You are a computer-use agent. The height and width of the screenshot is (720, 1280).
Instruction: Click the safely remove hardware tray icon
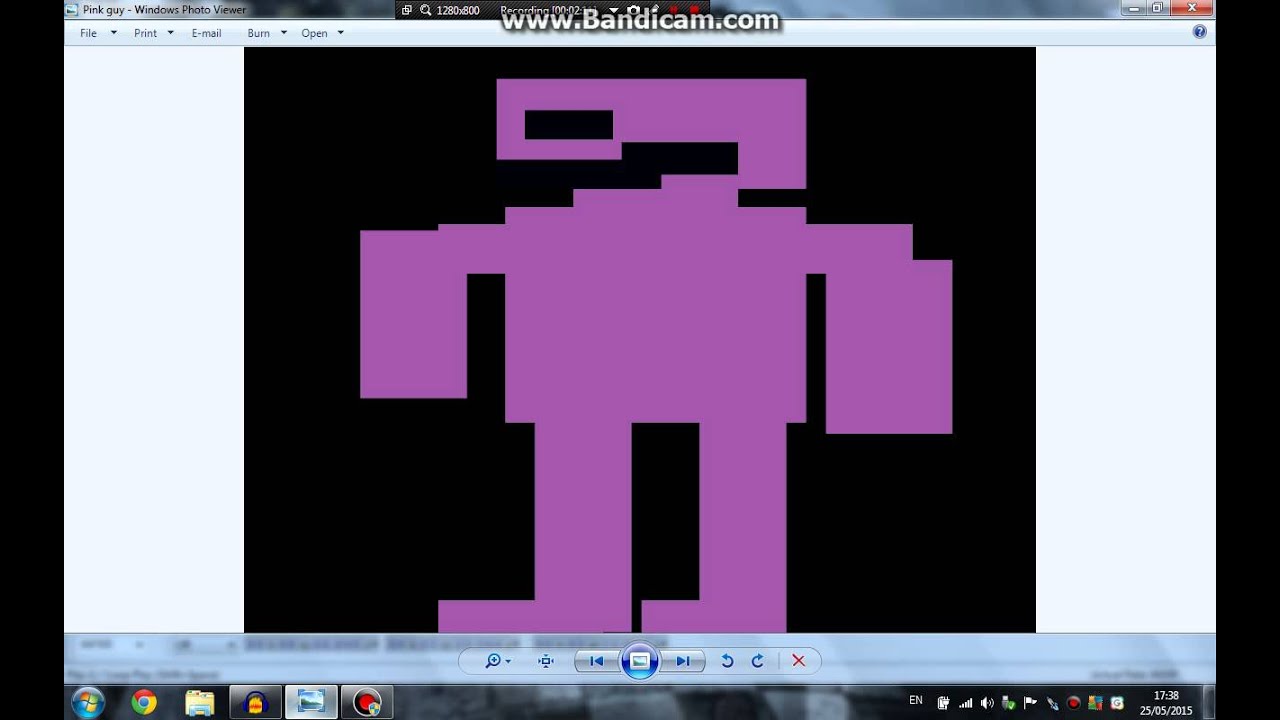coord(1009,703)
